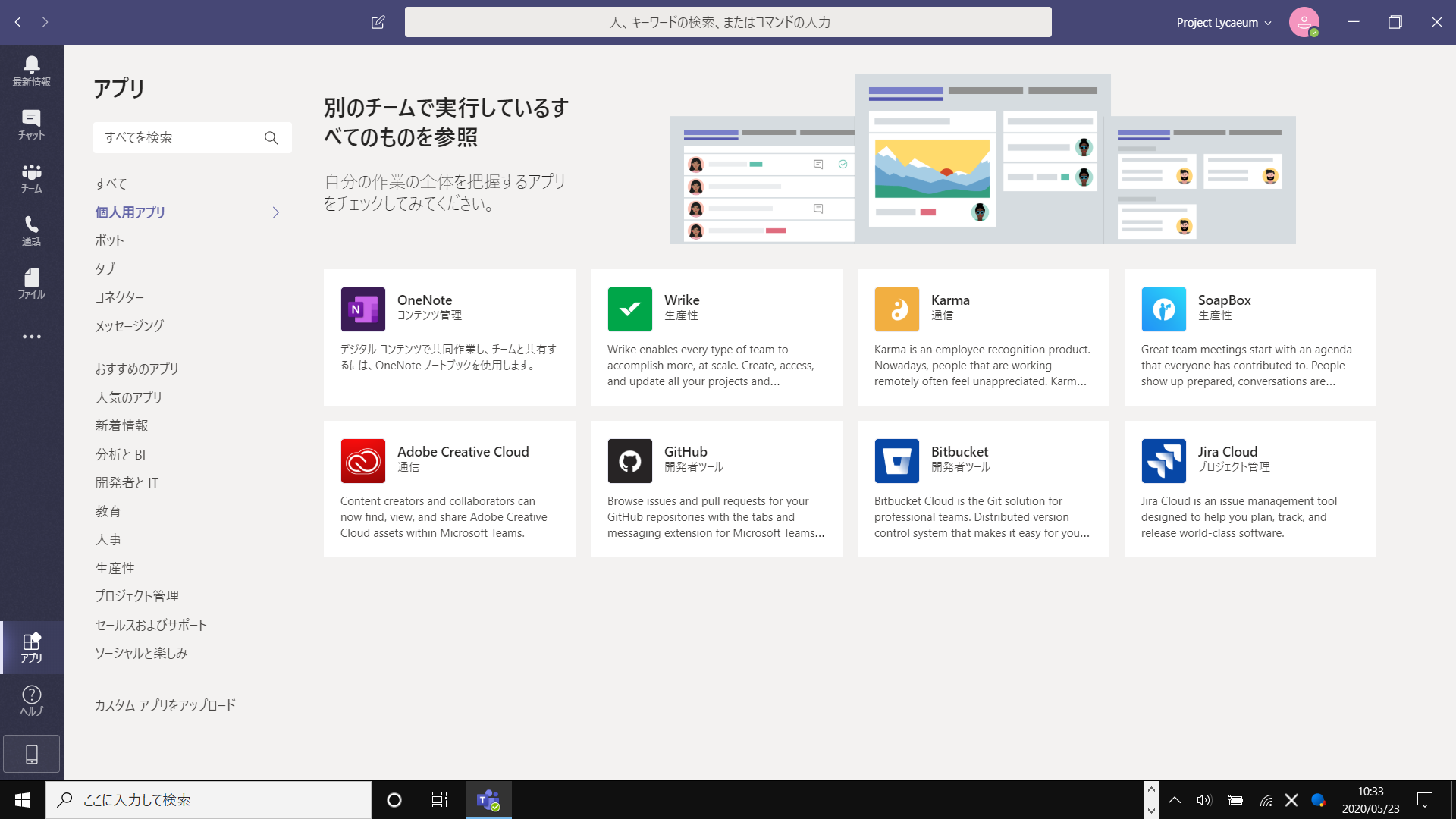Open the Chat (チャット) sidebar icon

31,124
